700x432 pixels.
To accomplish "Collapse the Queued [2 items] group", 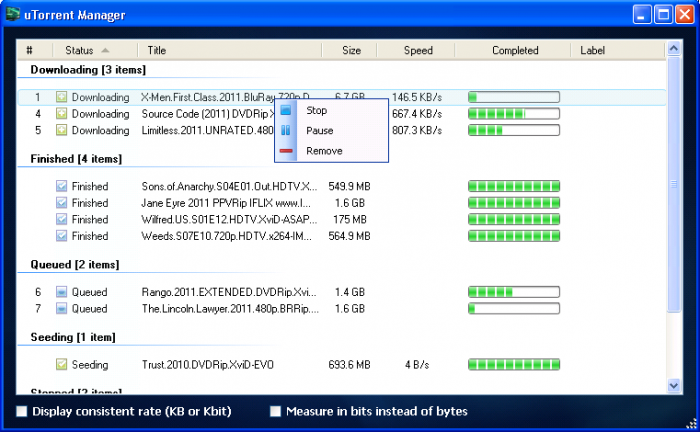I will click(75, 265).
